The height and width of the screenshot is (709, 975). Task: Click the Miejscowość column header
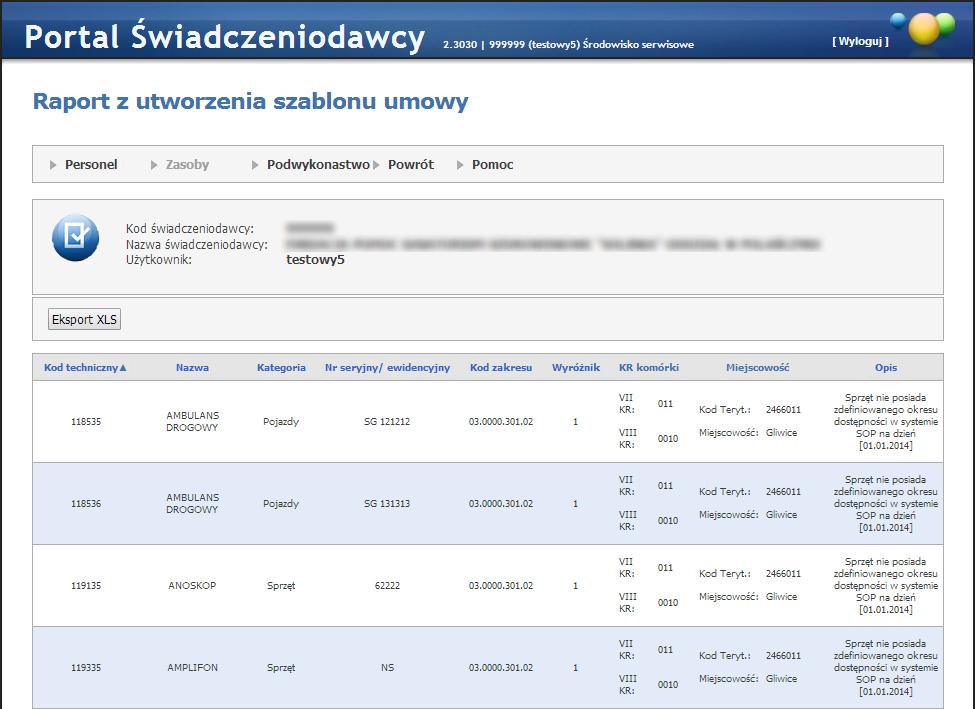[x=757, y=368]
